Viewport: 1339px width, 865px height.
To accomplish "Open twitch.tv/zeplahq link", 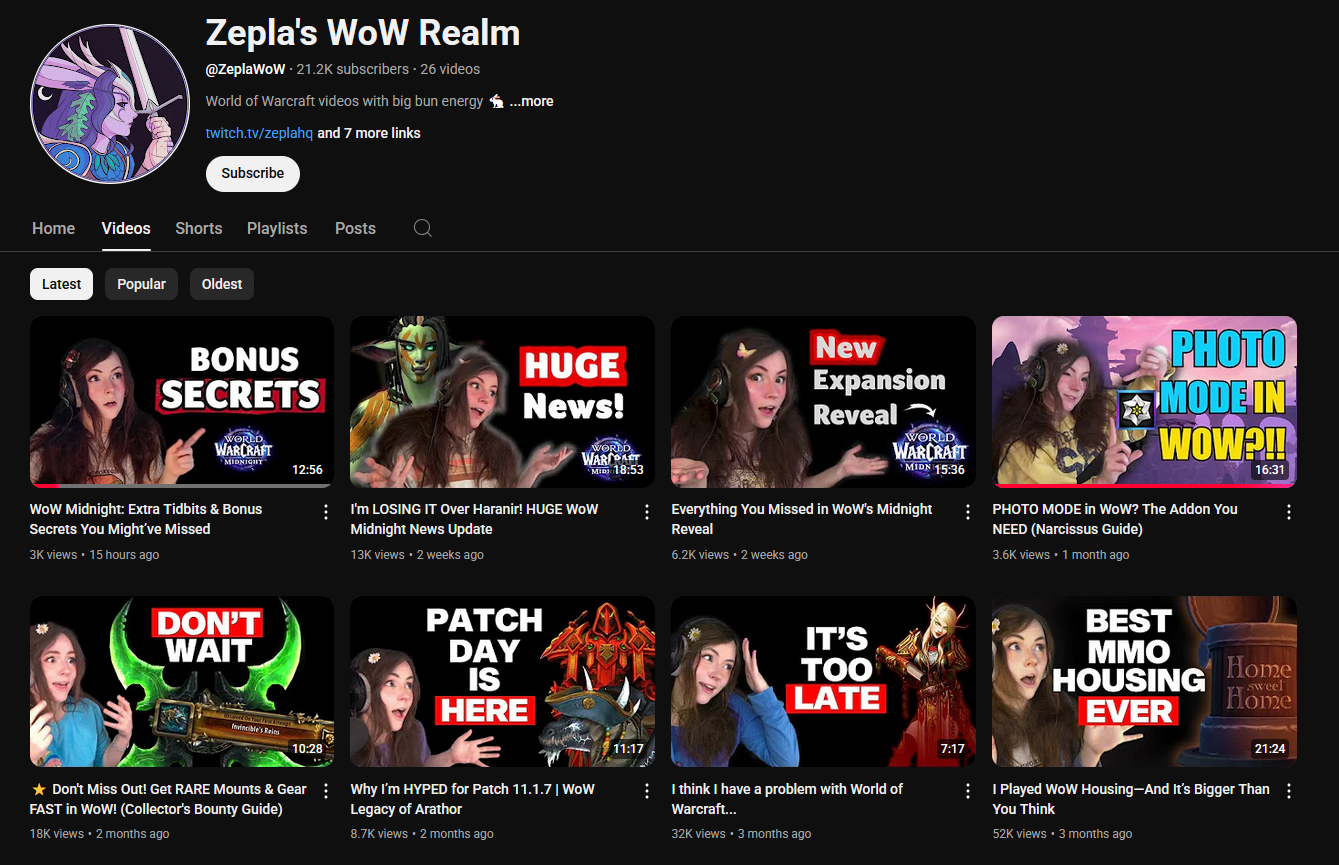I will click(x=259, y=133).
